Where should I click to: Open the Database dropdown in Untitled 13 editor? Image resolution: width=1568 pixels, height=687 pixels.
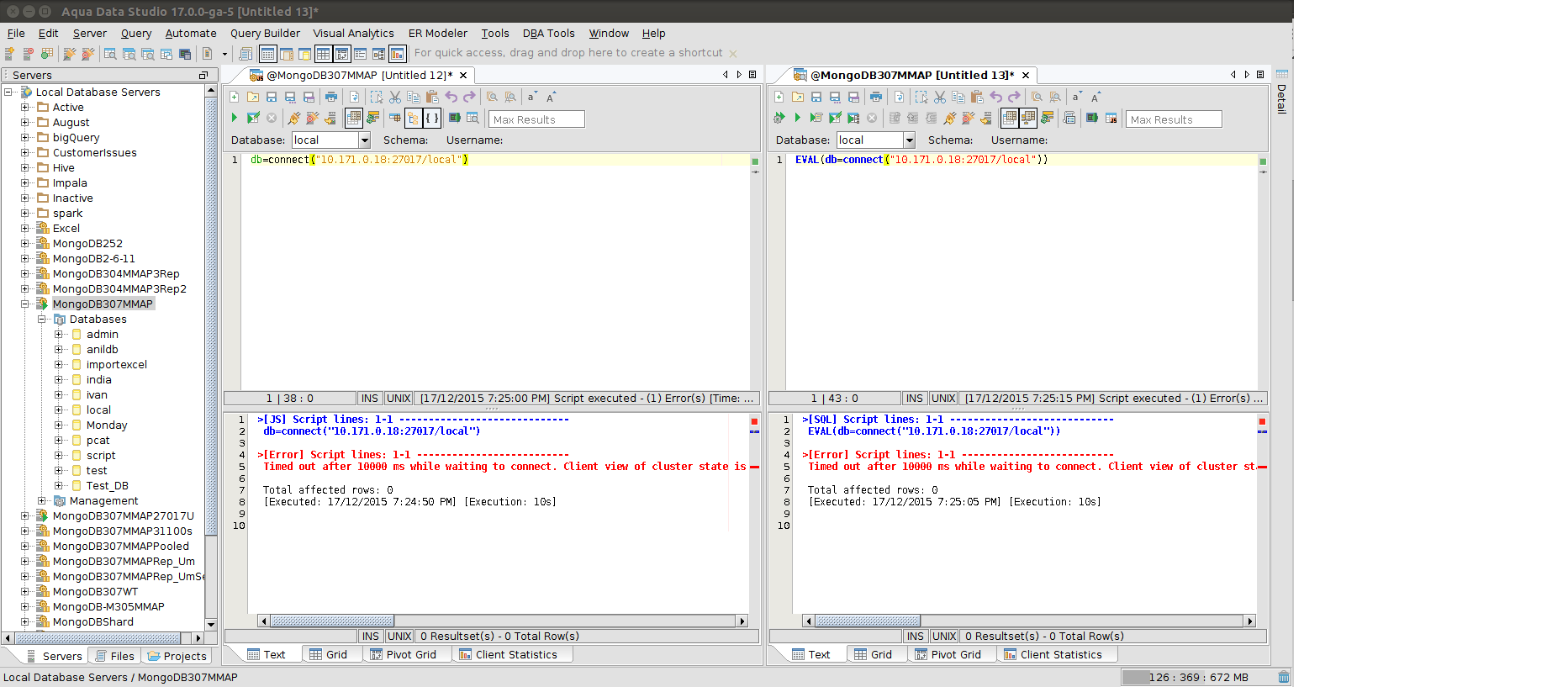(910, 140)
